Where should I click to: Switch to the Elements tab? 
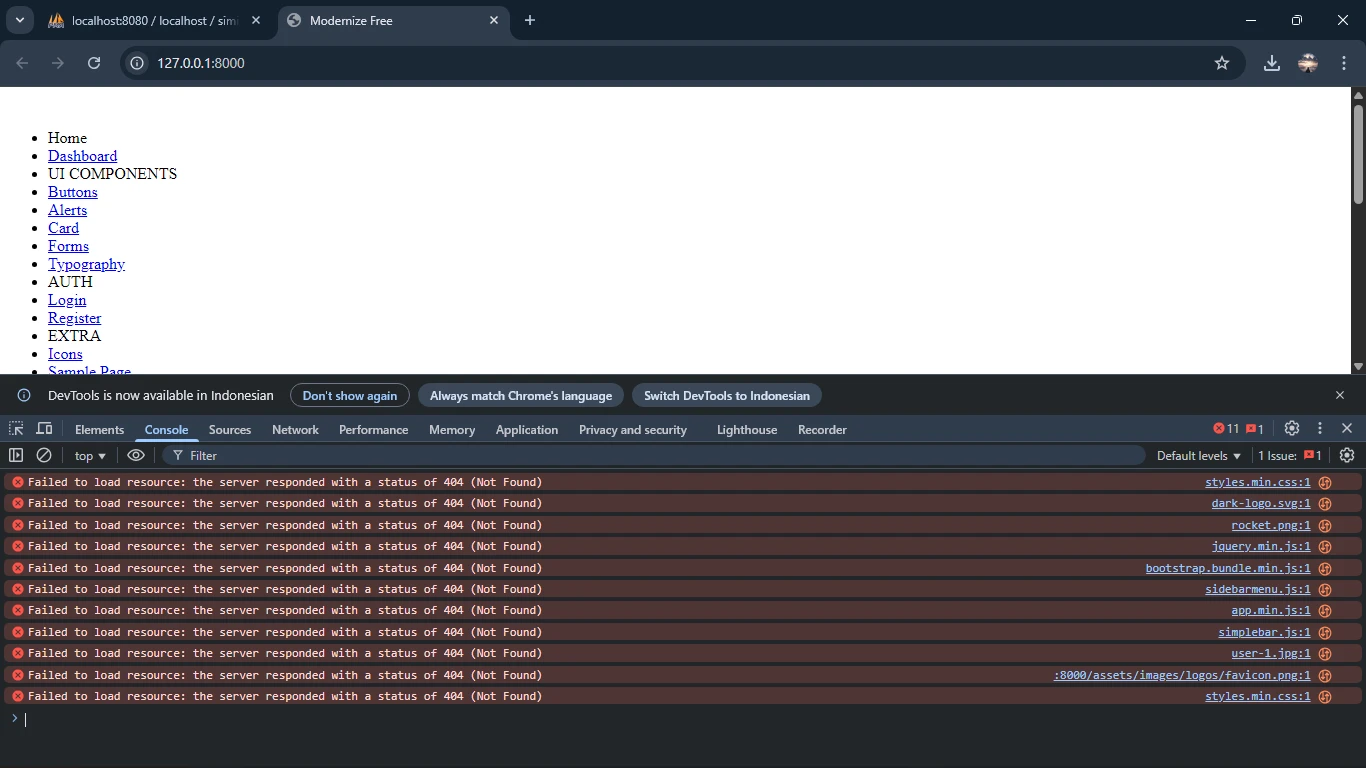tap(99, 430)
